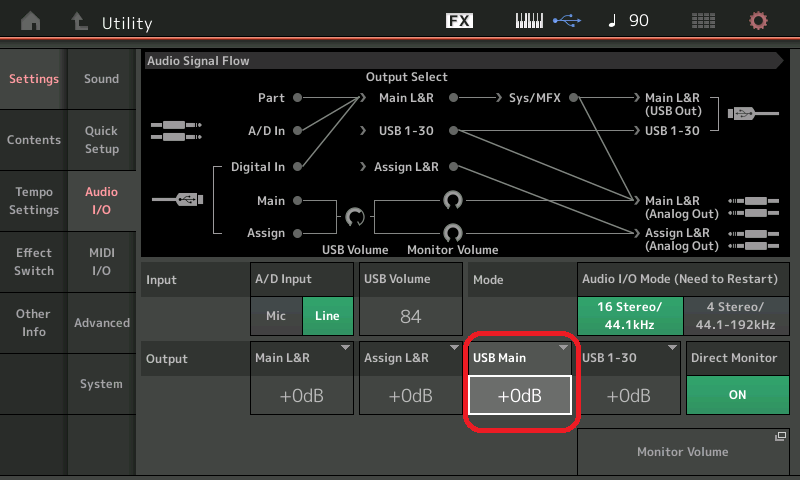The height and width of the screenshot is (480, 800).
Task: Open the grid live set icon
Action: coord(703,21)
